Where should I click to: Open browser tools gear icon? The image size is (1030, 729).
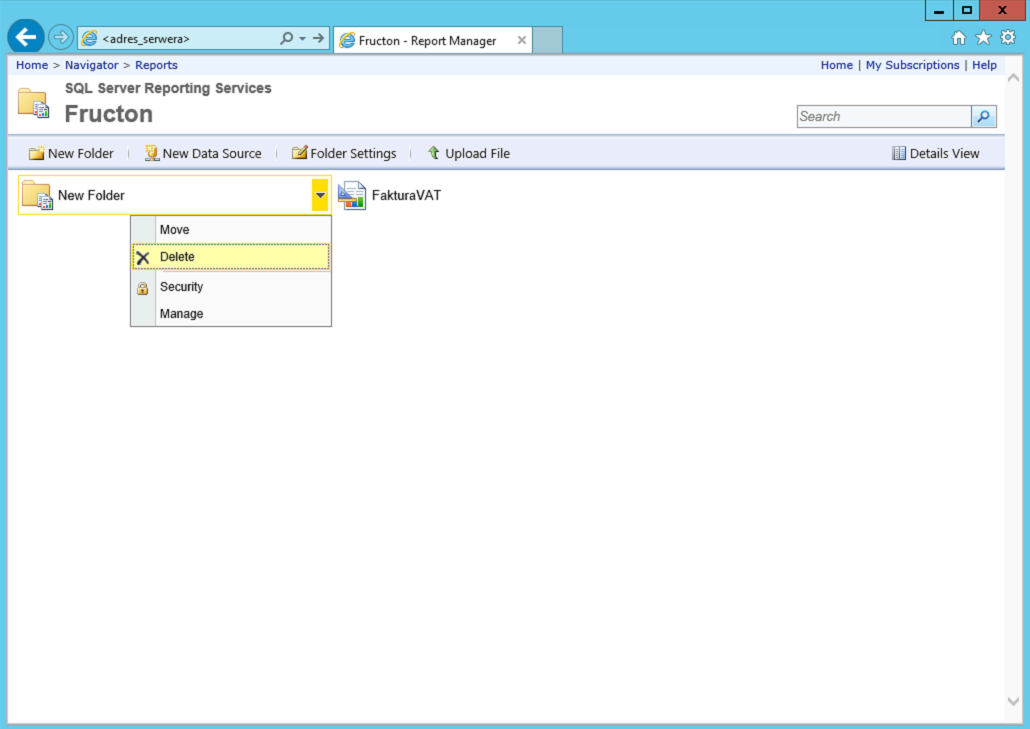click(1008, 37)
